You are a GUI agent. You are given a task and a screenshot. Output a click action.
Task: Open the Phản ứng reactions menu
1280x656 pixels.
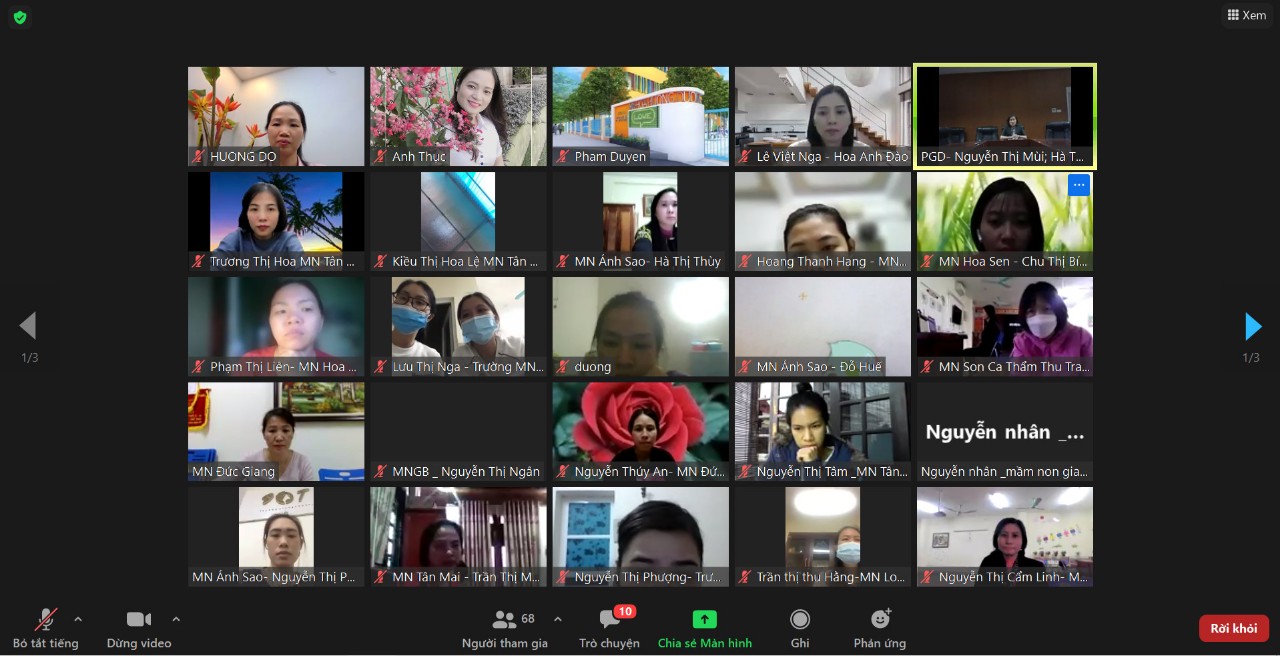[880, 620]
